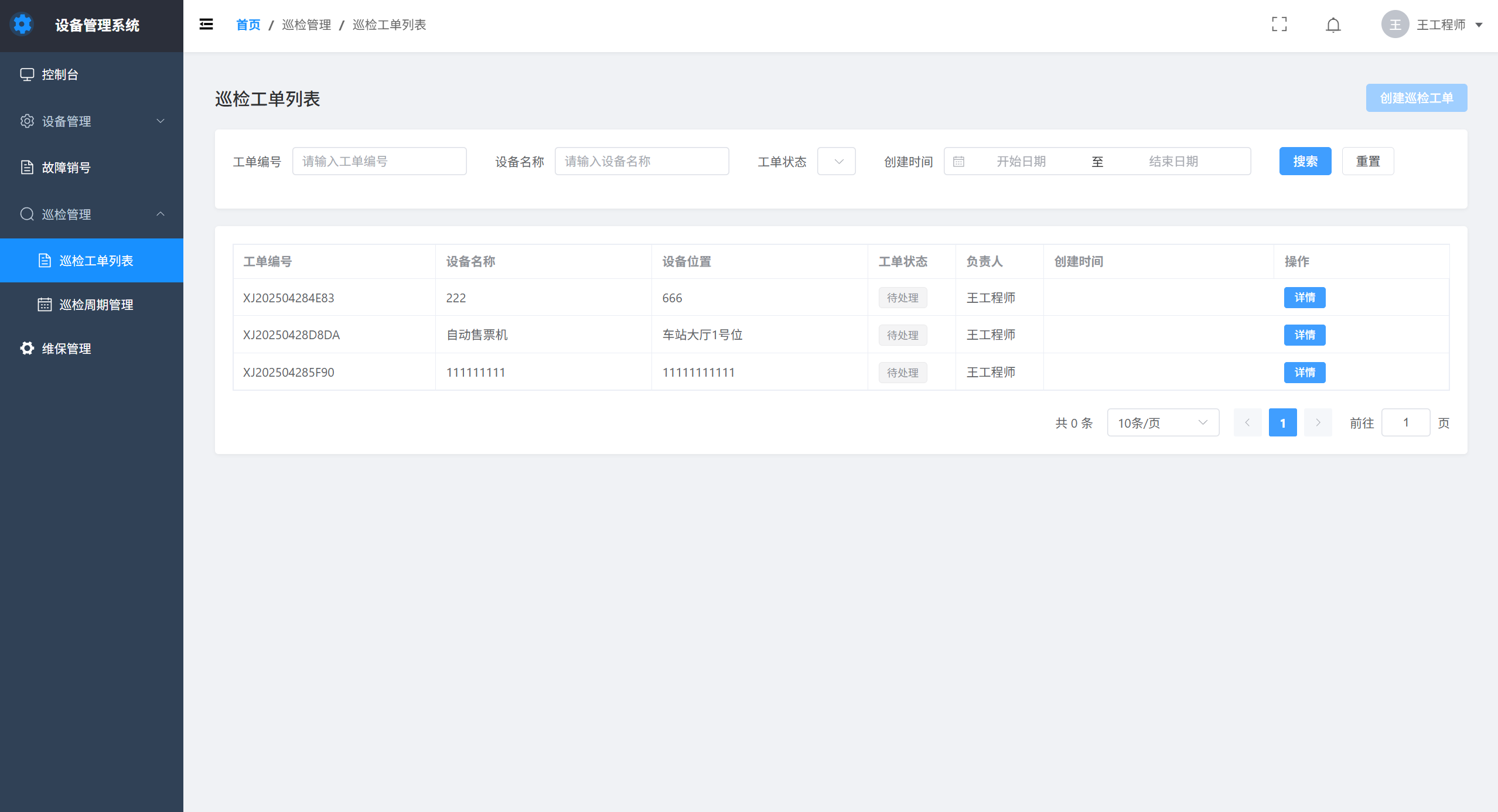Image resolution: width=1498 pixels, height=812 pixels.
Task: Open the notification bell
Action: 1333,25
